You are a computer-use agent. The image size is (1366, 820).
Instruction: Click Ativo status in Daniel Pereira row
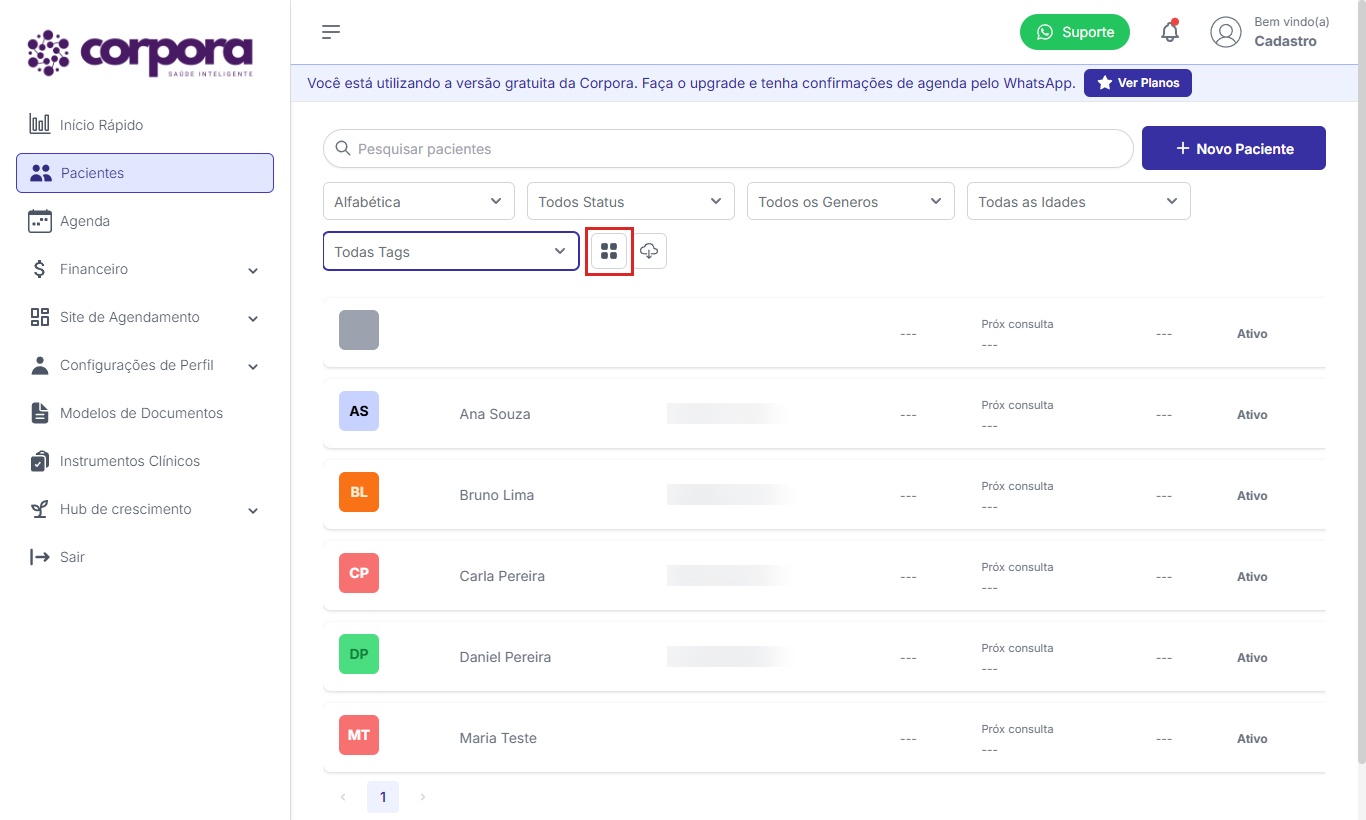point(1252,658)
